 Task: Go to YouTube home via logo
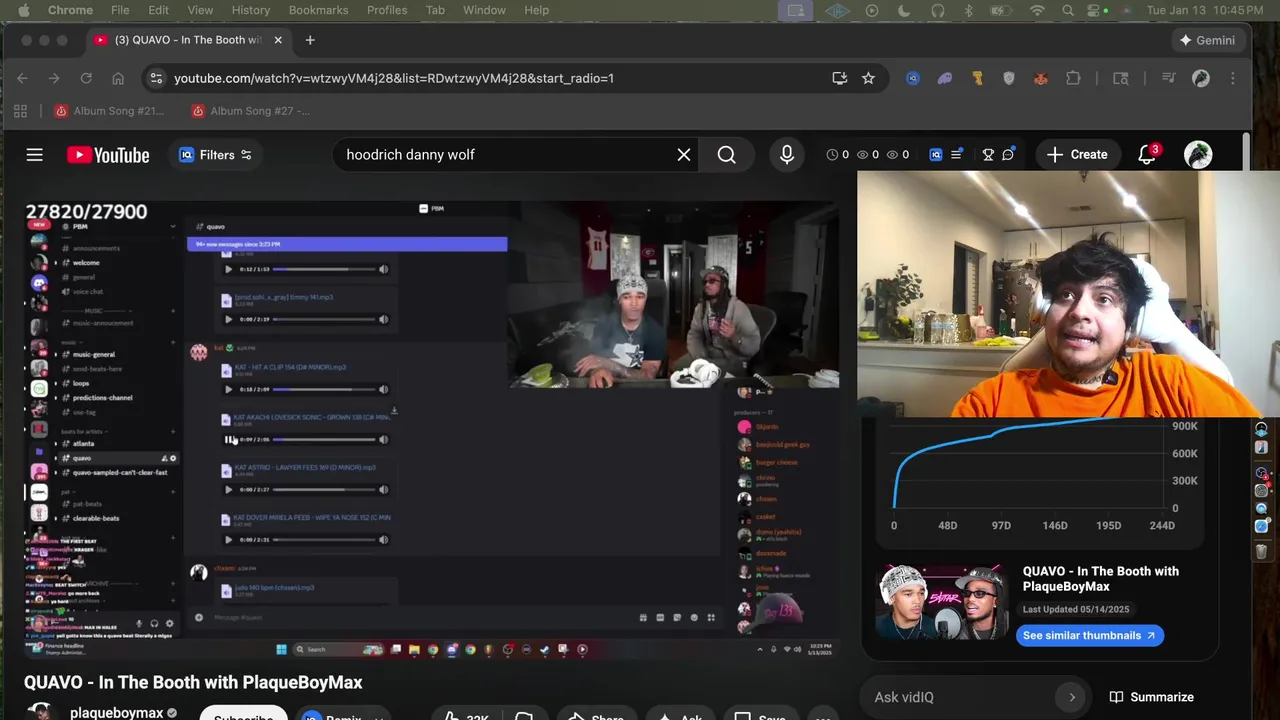click(x=108, y=155)
